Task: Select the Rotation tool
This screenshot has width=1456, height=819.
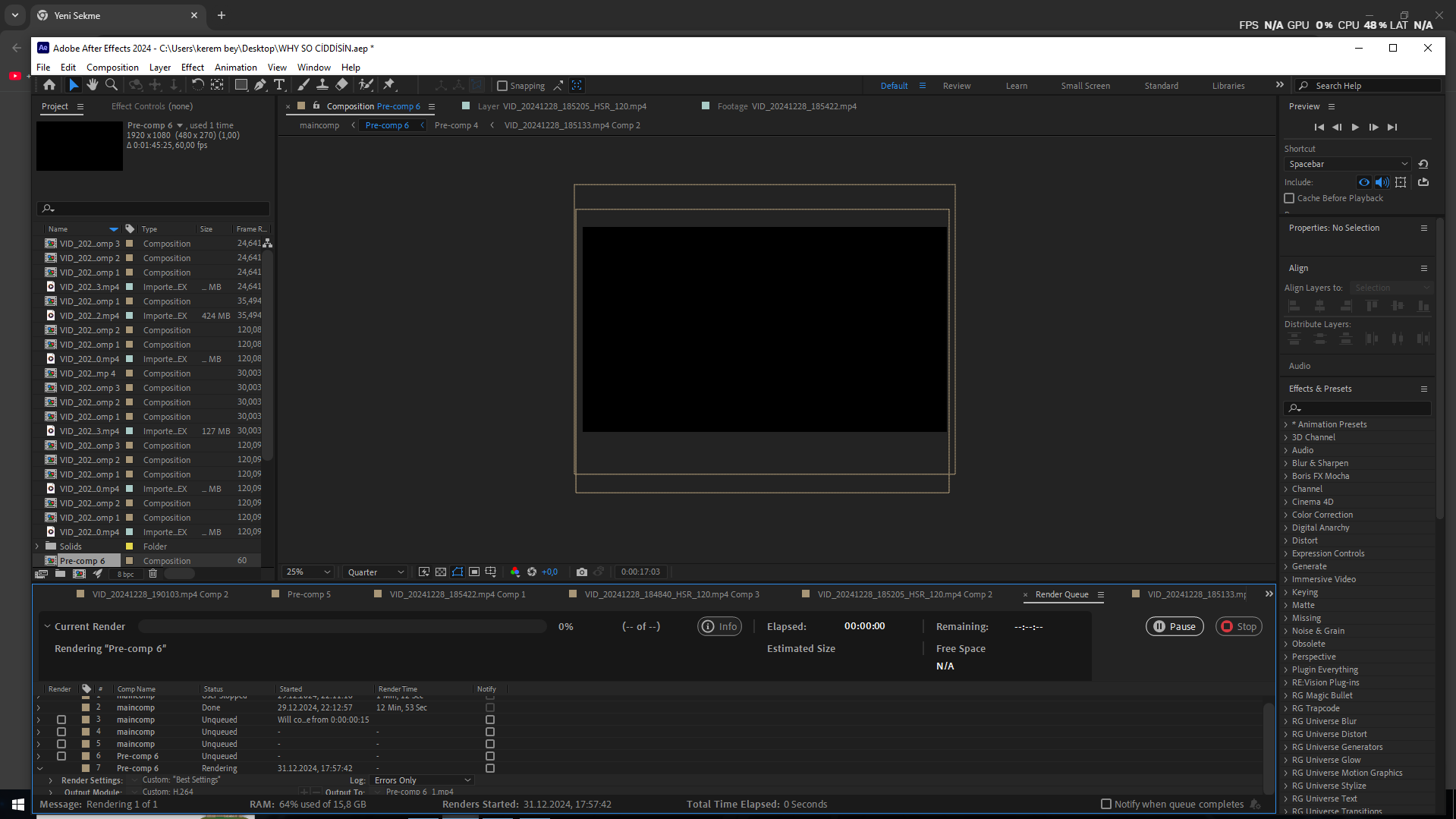Action: click(x=198, y=85)
